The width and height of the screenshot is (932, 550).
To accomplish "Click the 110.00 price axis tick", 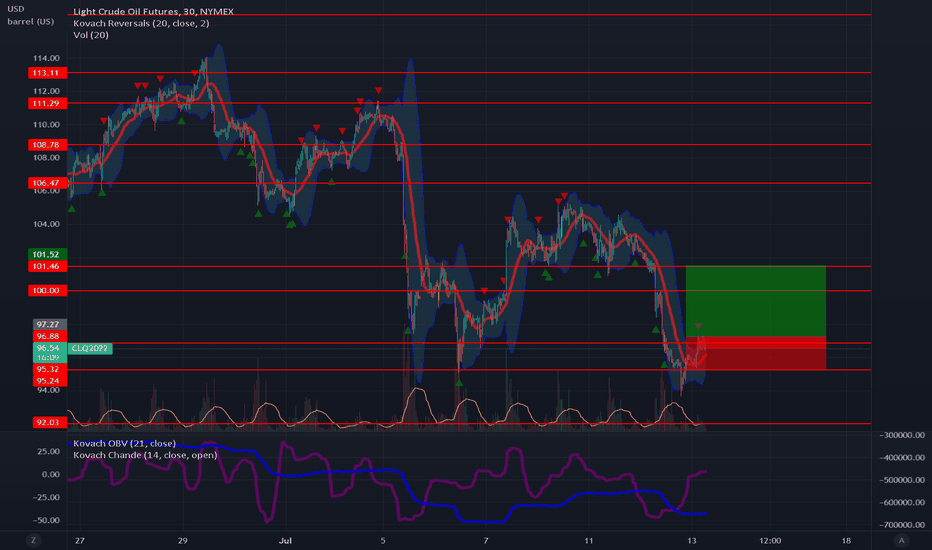I will (46, 124).
